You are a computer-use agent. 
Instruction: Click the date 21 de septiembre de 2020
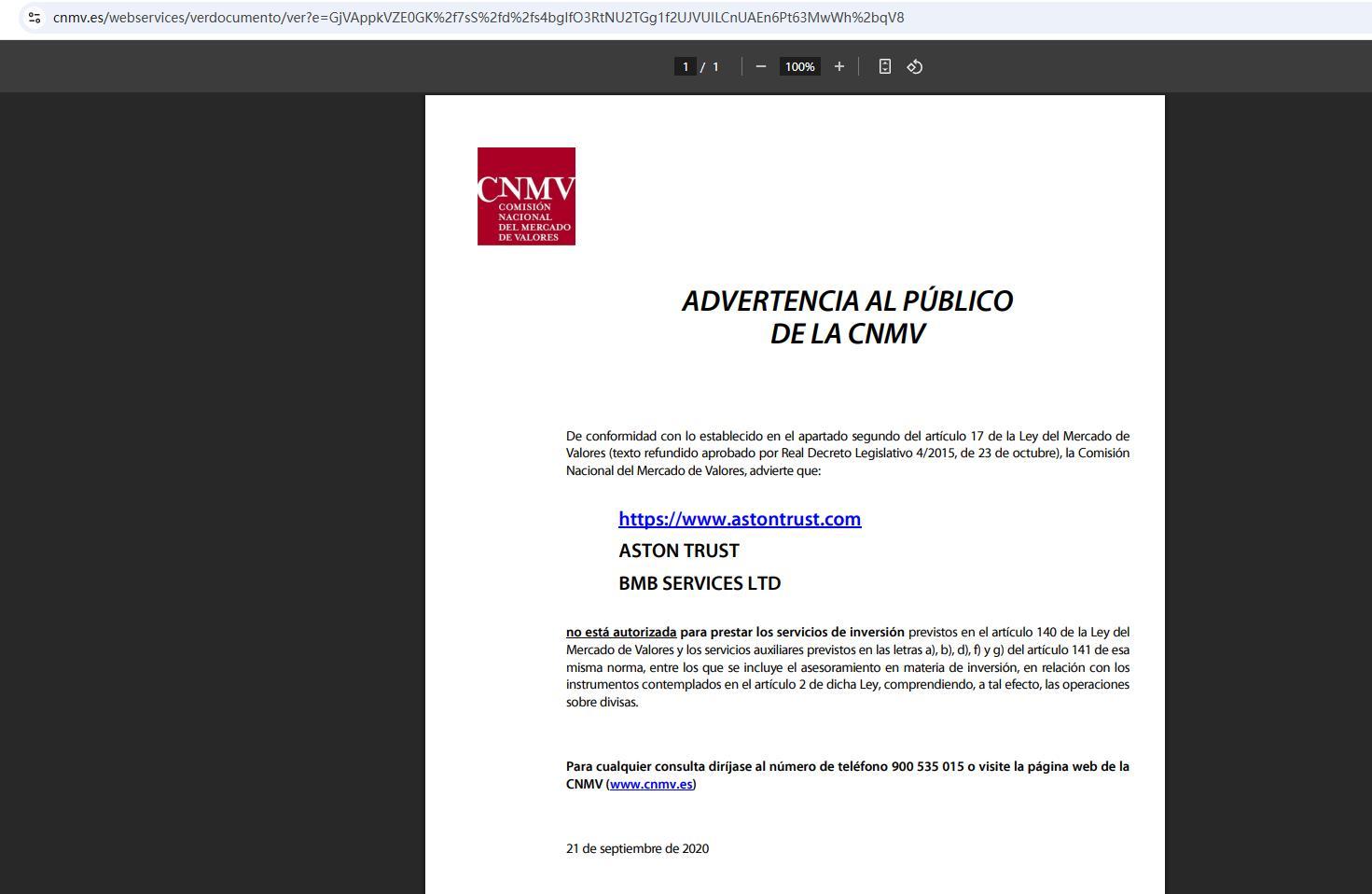pos(637,848)
